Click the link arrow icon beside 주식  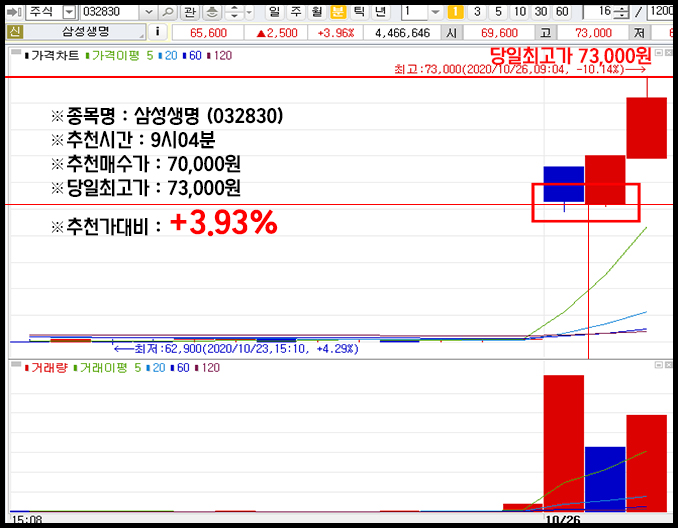(14, 12)
